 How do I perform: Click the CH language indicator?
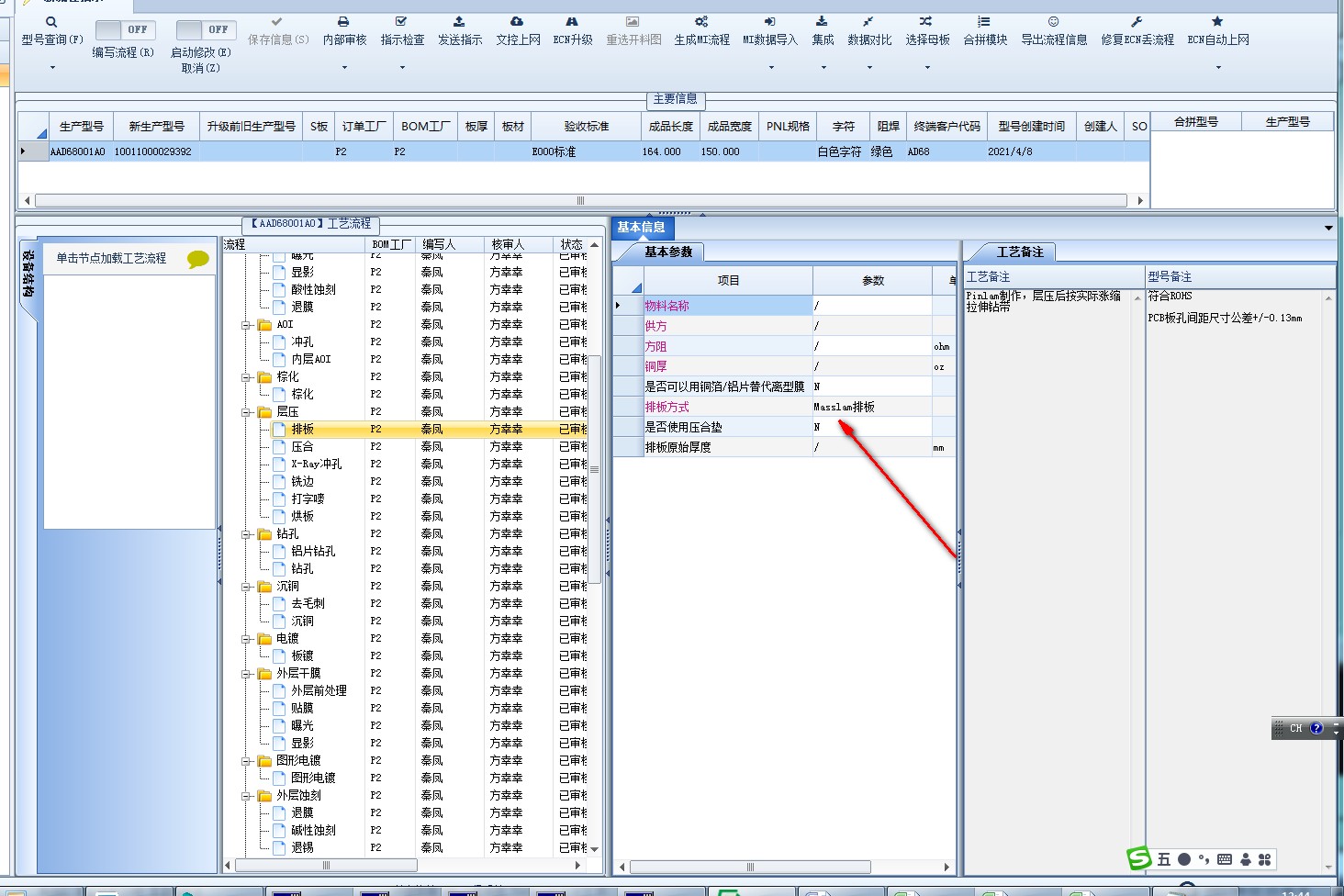[x=1296, y=728]
